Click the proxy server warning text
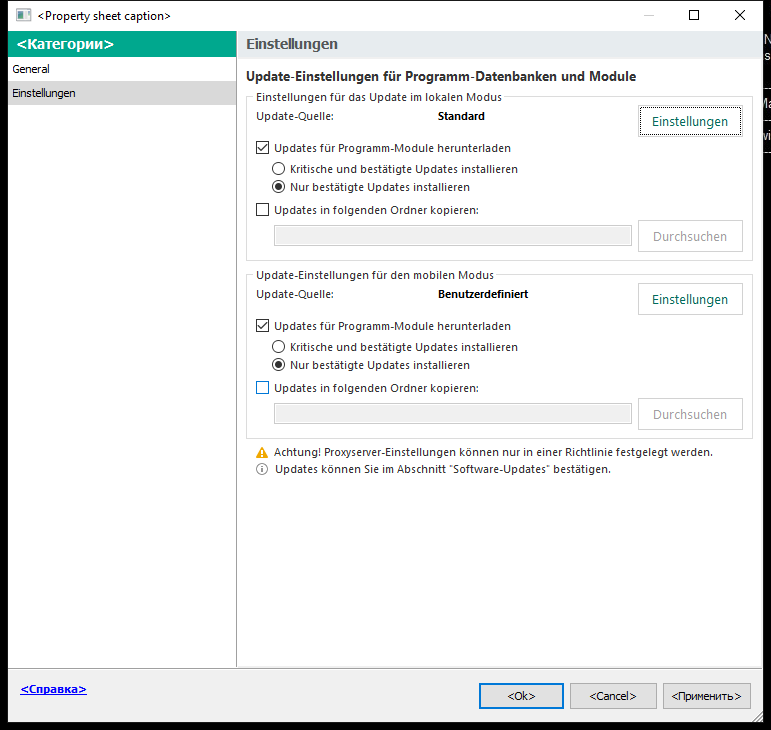 [x=493, y=452]
